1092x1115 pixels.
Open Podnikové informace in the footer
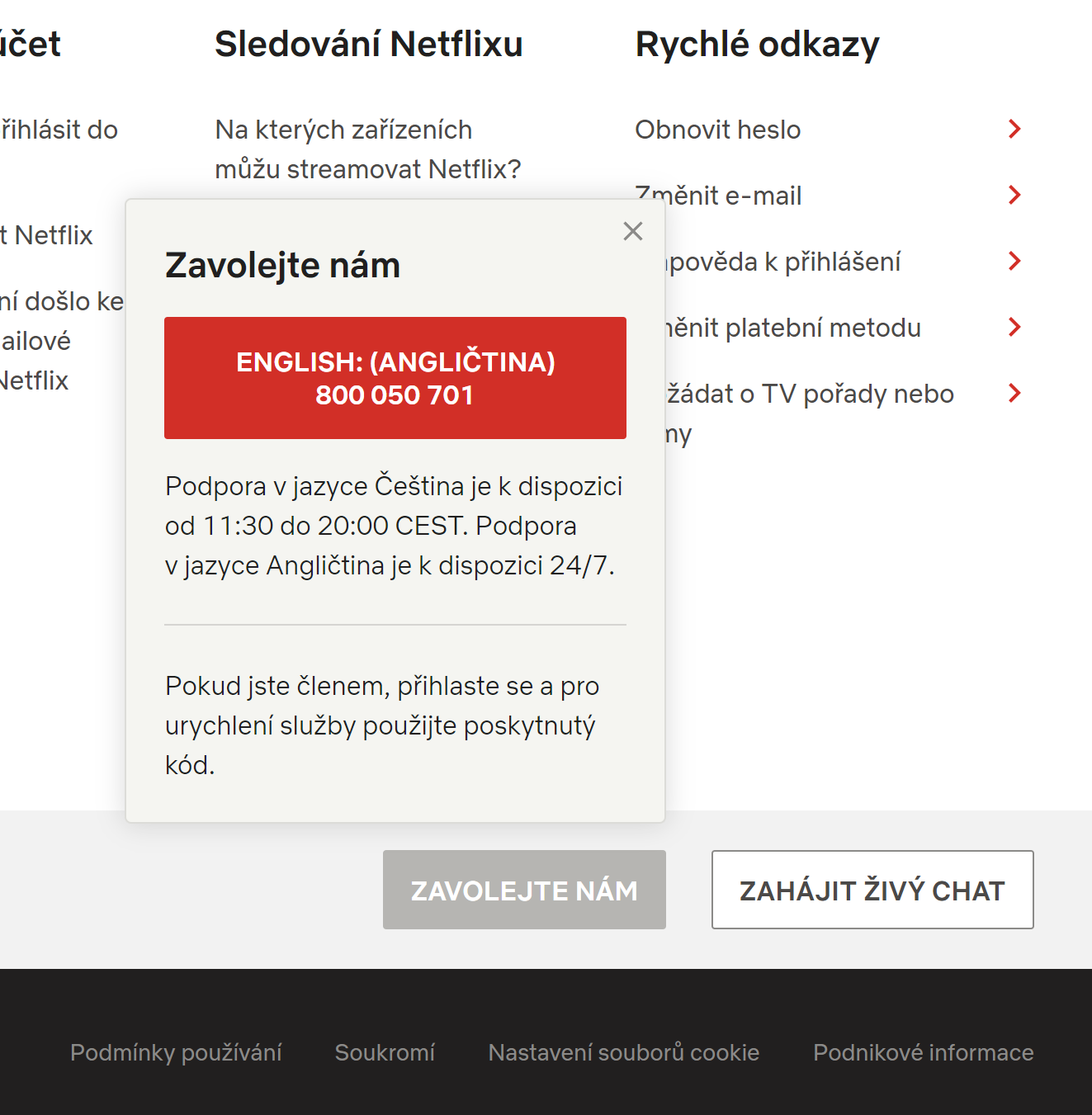pyautogui.click(x=924, y=1052)
